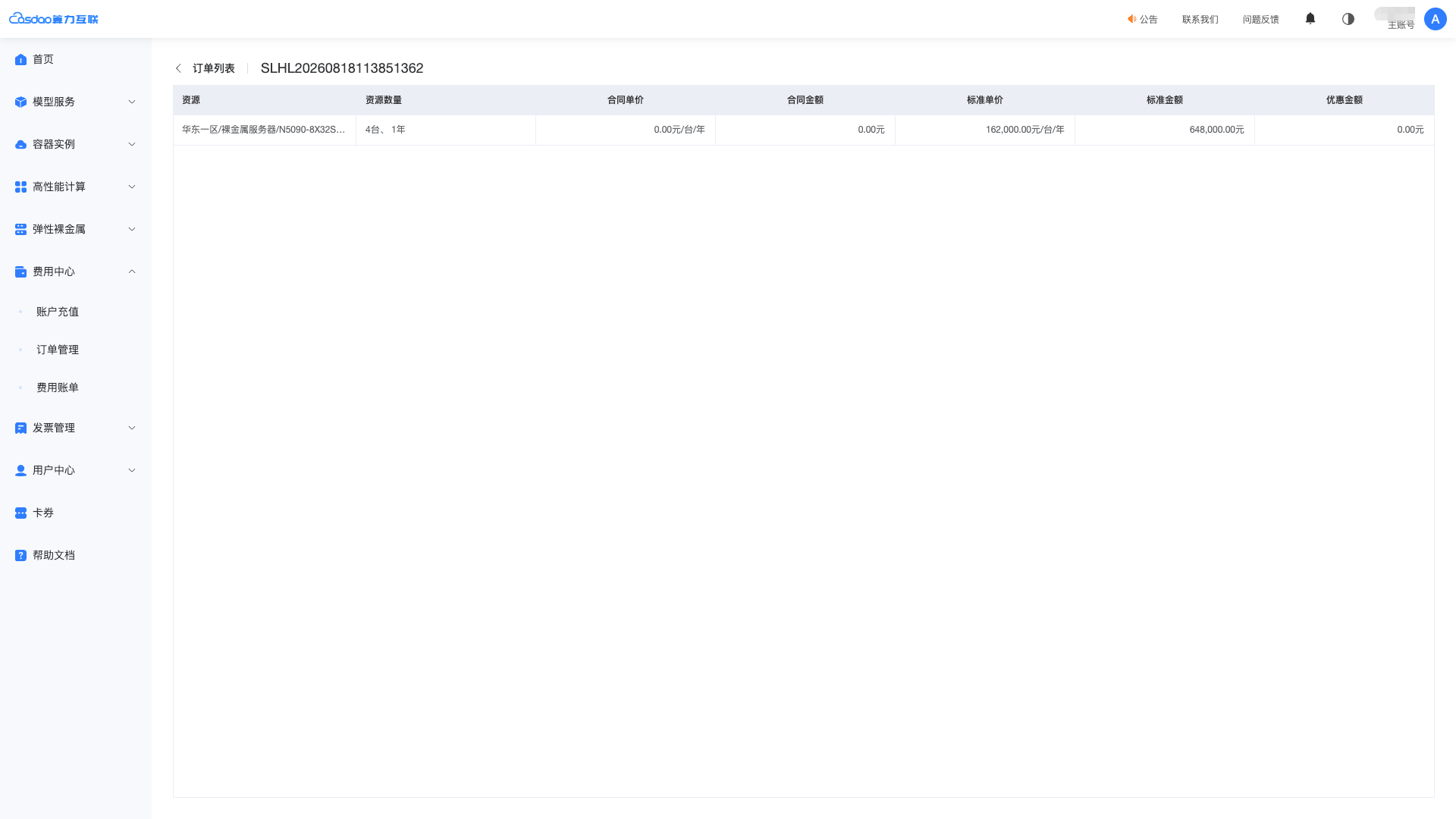Image resolution: width=1456 pixels, height=819 pixels.
Task: Click the 合同单价 column header
Action: point(626,100)
